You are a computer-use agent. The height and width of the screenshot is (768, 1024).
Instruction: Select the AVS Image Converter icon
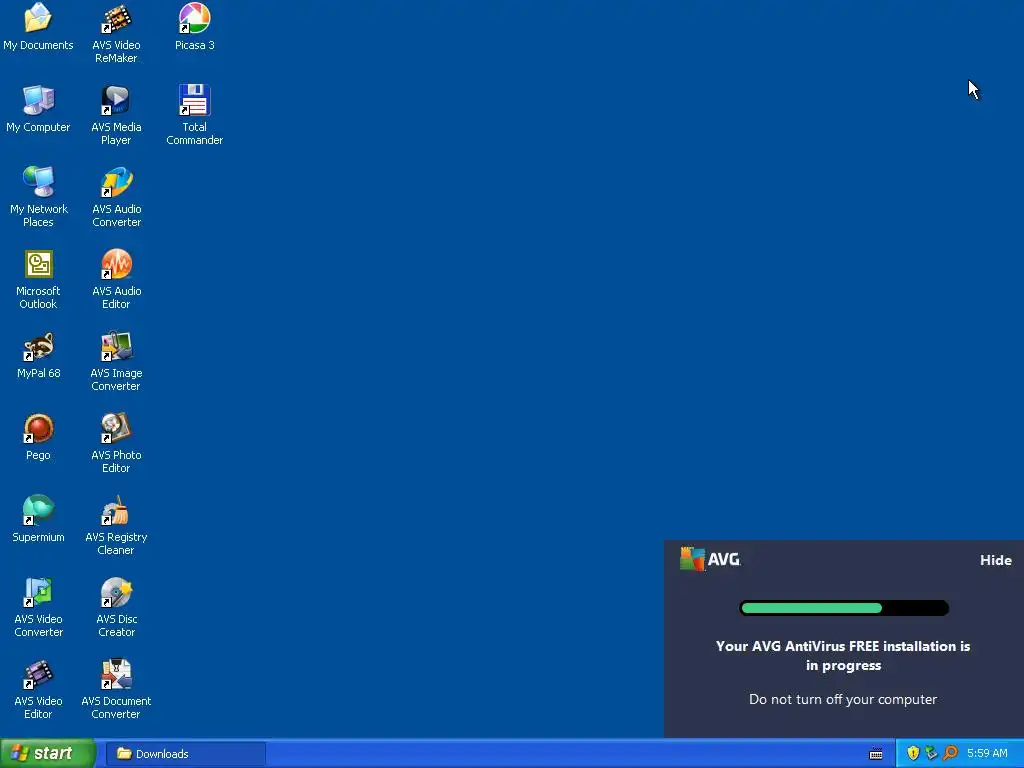(x=116, y=361)
